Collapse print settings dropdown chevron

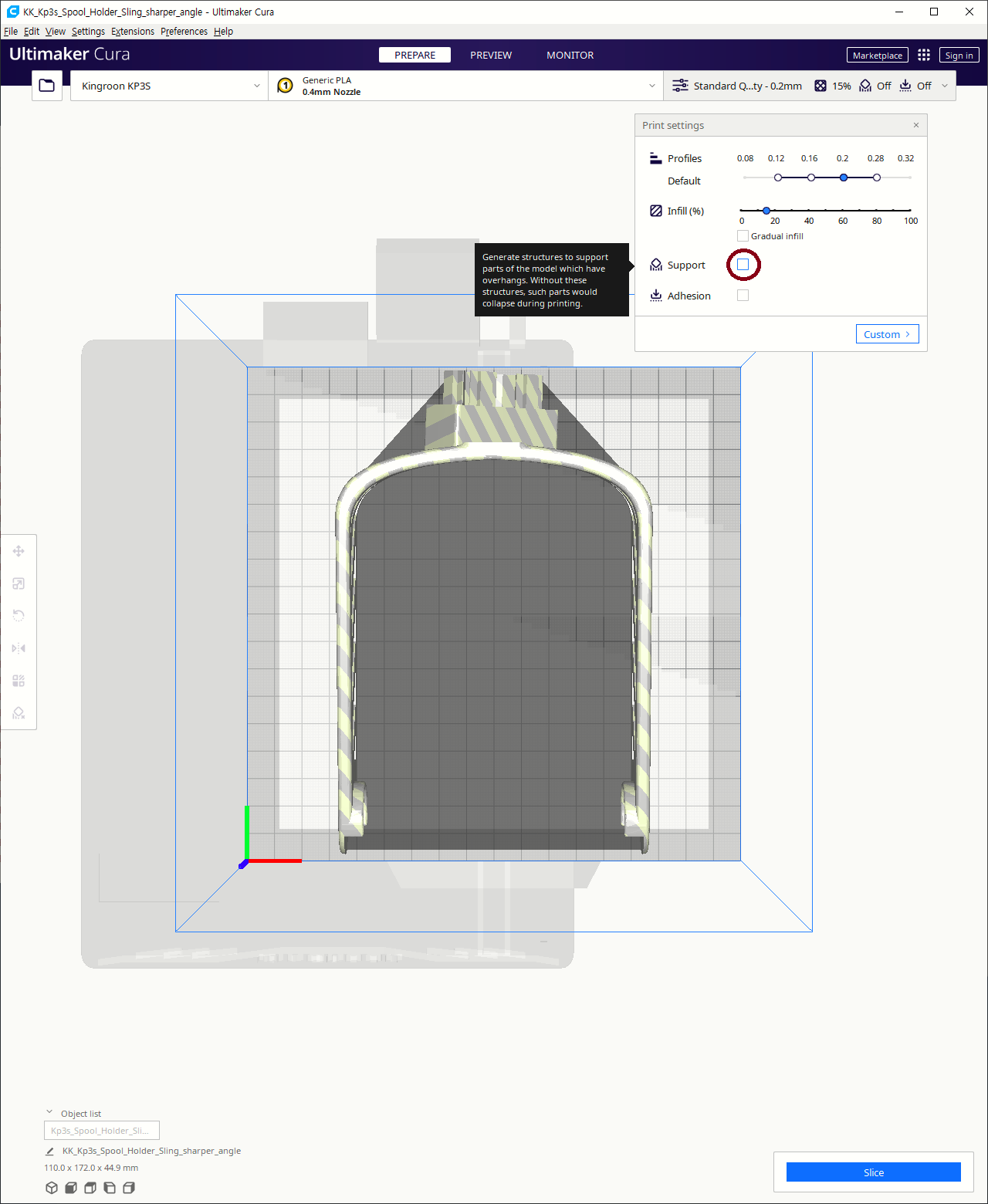(x=945, y=86)
